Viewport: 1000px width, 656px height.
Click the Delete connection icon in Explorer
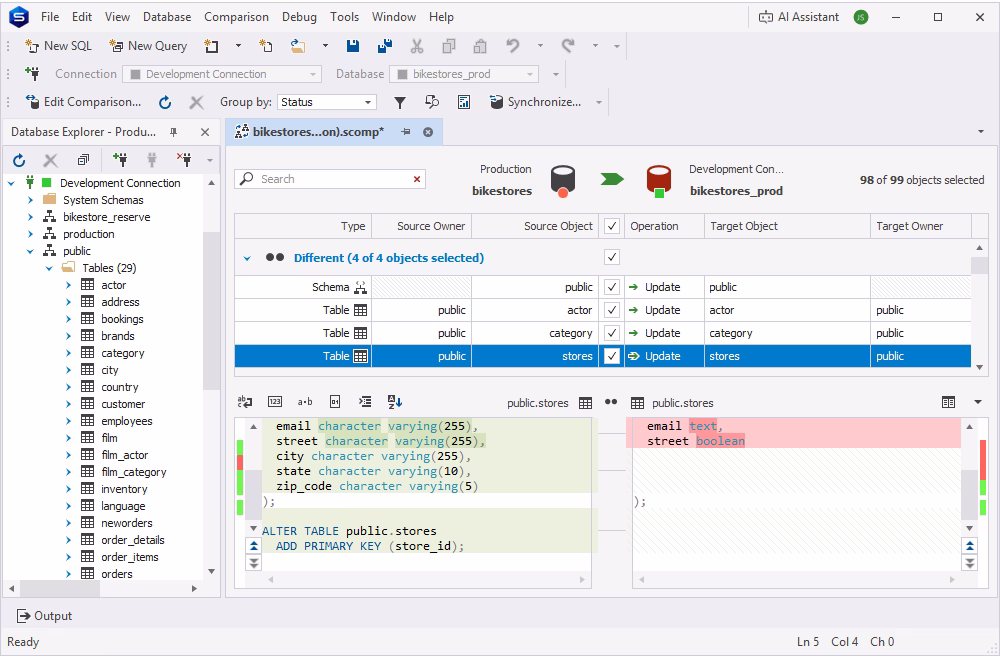point(184,160)
